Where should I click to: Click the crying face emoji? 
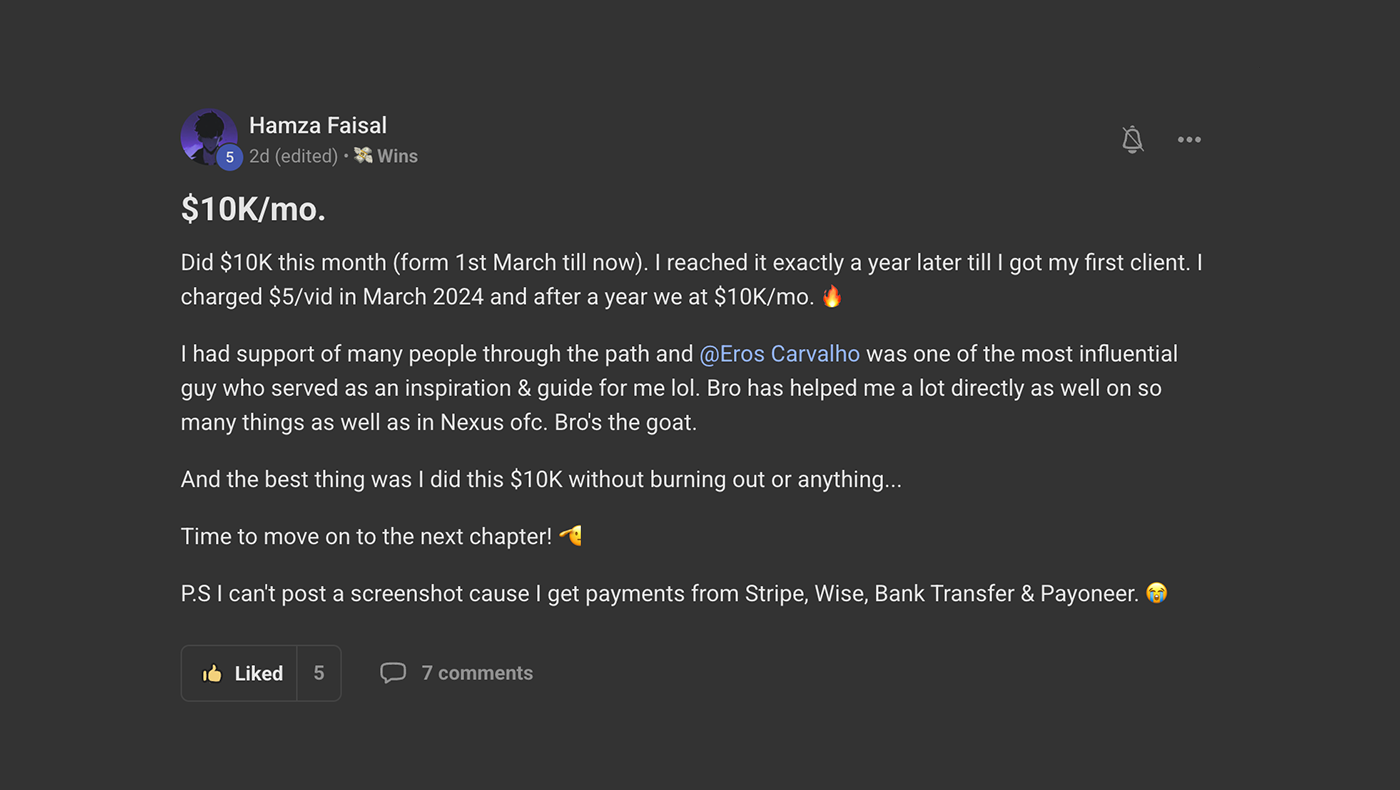tap(1156, 593)
